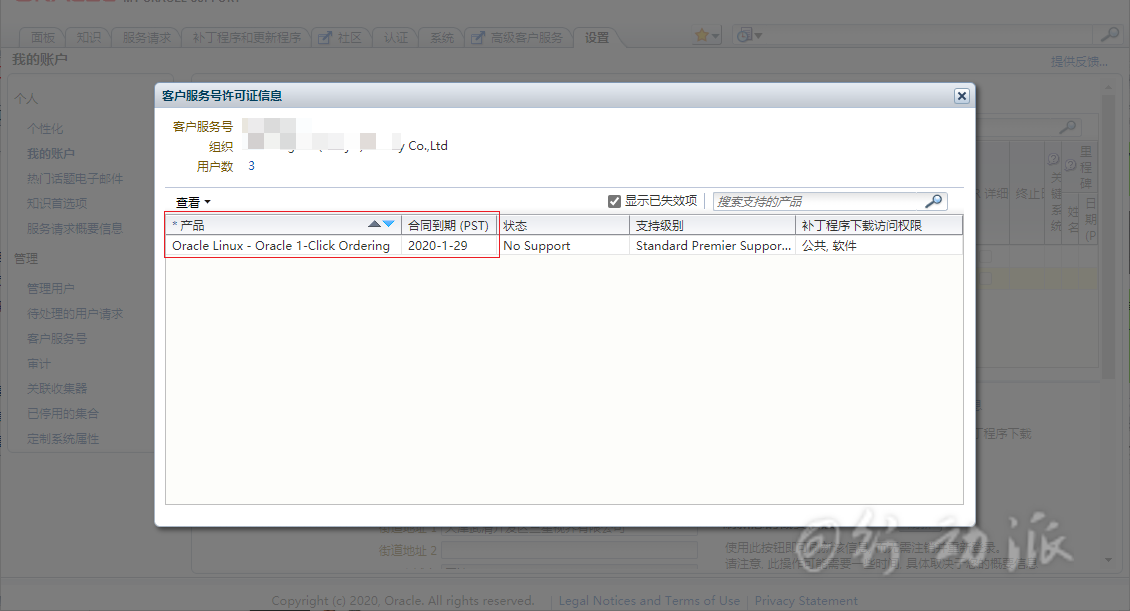This screenshot has width=1130, height=611.
Task: Click the top-right global search magnifier
Action: pyautogui.click(x=1108, y=35)
